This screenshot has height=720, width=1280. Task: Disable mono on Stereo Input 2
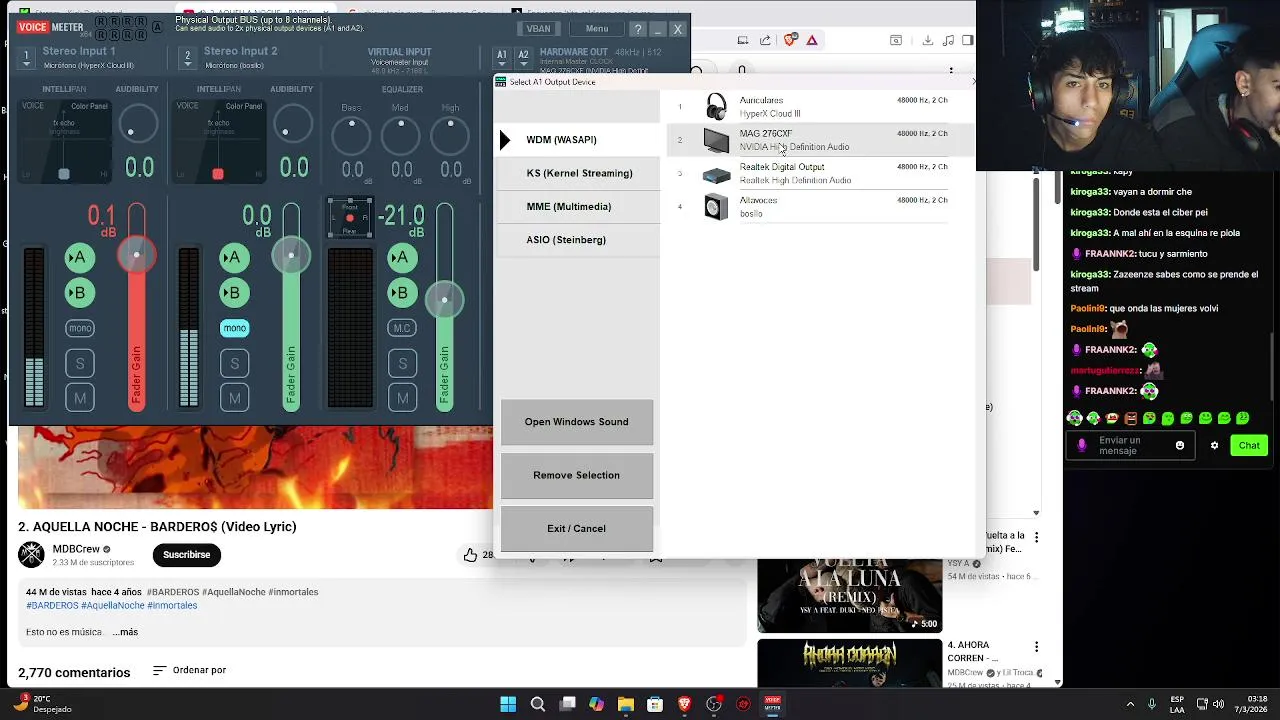tap(235, 328)
